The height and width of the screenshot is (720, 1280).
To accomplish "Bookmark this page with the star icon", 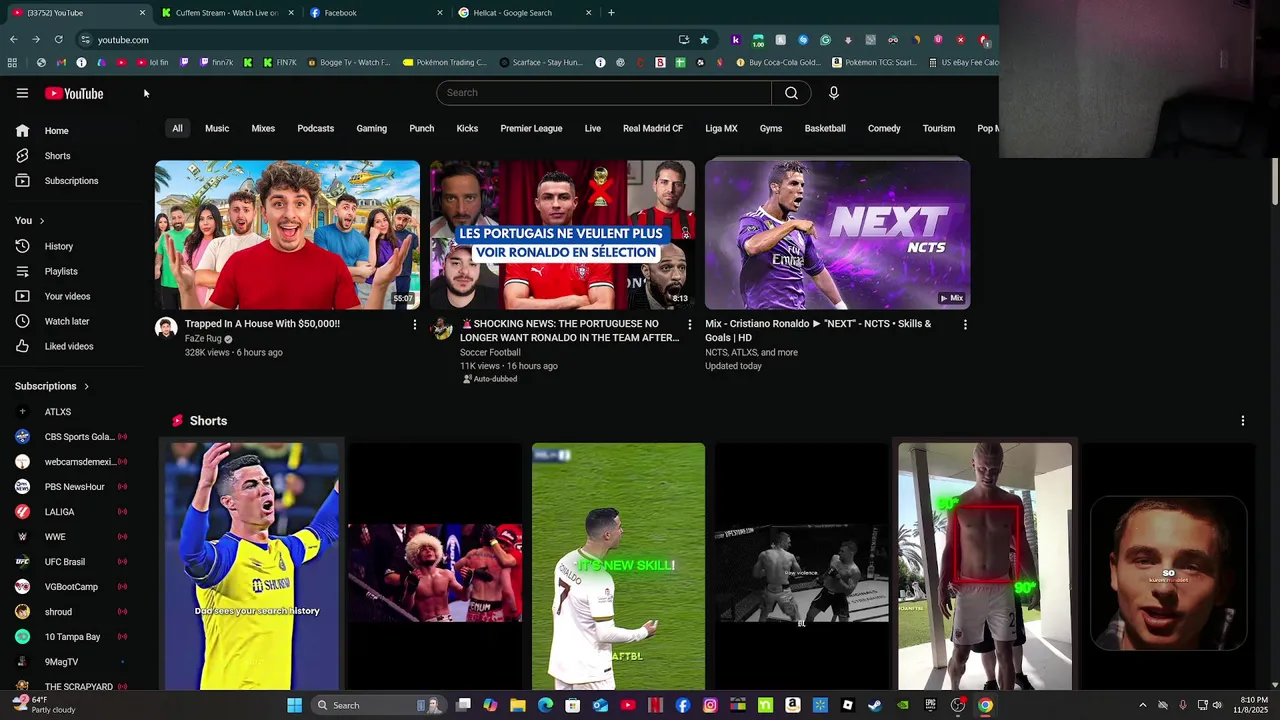I will [x=704, y=40].
